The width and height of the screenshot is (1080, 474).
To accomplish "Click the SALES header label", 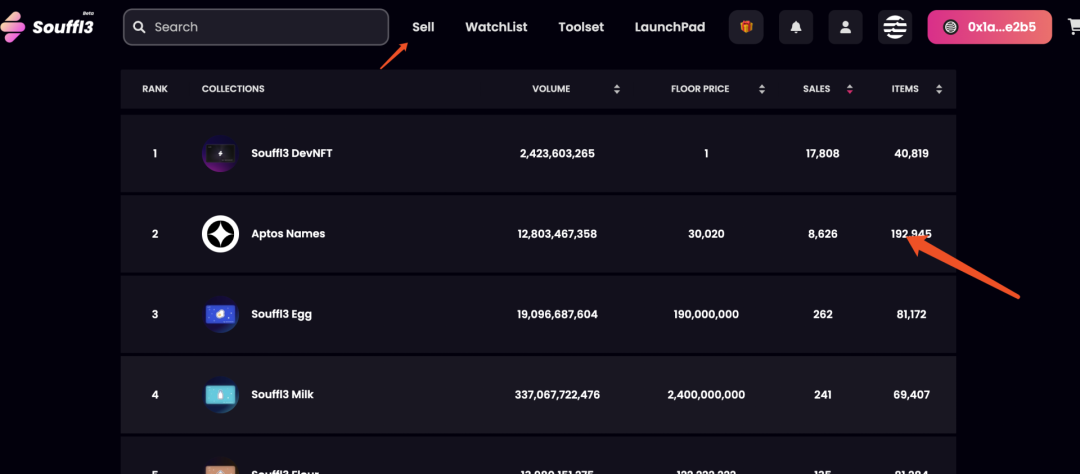I will tap(816, 89).
